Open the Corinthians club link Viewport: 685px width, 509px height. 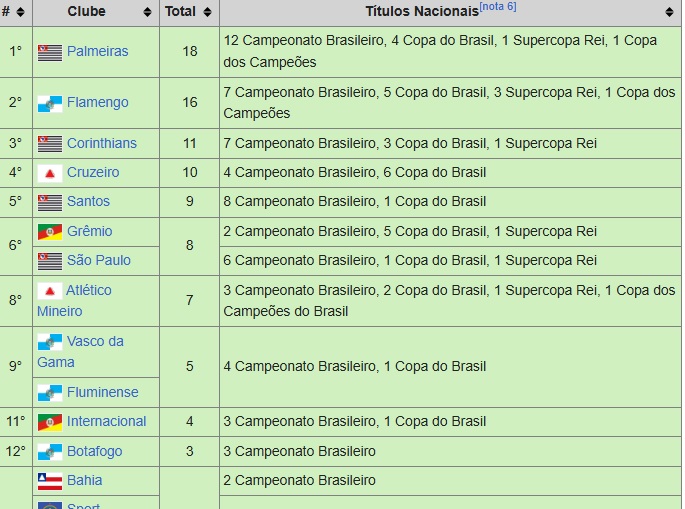pyautogui.click(x=102, y=143)
